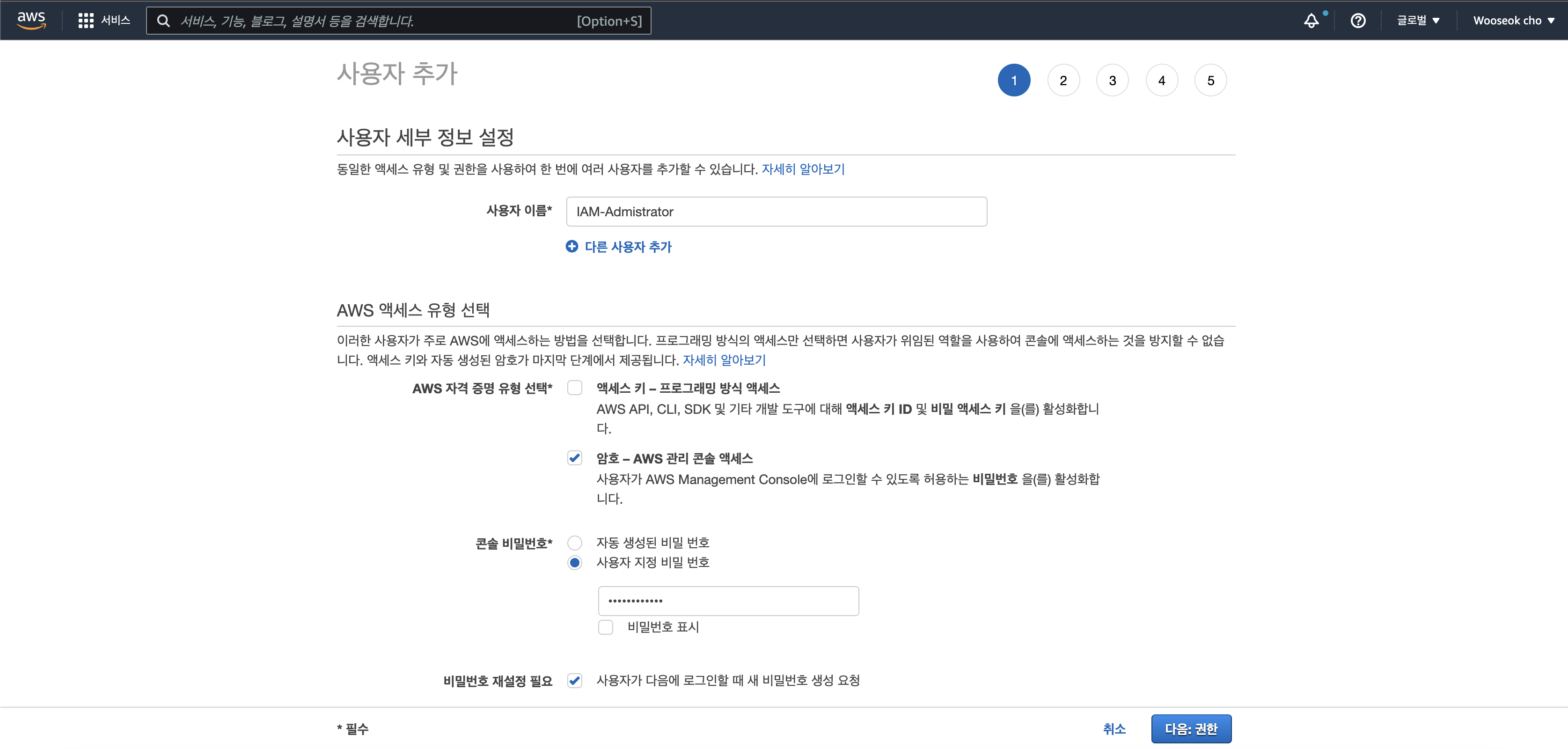The width and height of the screenshot is (1568, 749).
Task: Click the custom password input field
Action: [x=728, y=601]
